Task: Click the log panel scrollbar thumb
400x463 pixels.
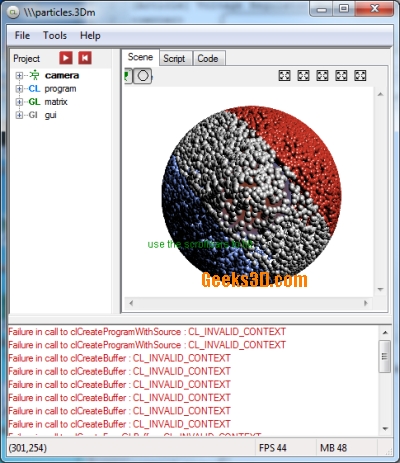Action: (385, 356)
